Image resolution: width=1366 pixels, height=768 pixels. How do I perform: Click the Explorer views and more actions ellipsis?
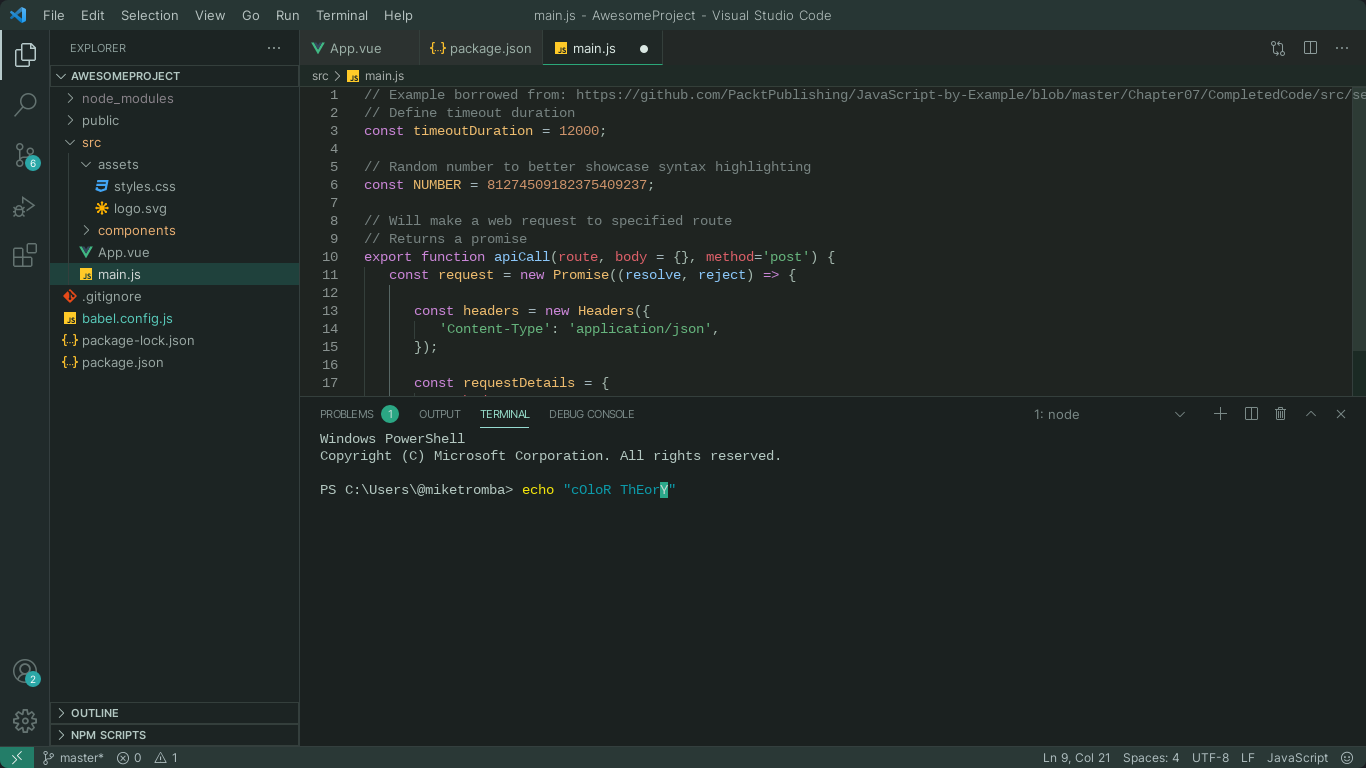(274, 48)
